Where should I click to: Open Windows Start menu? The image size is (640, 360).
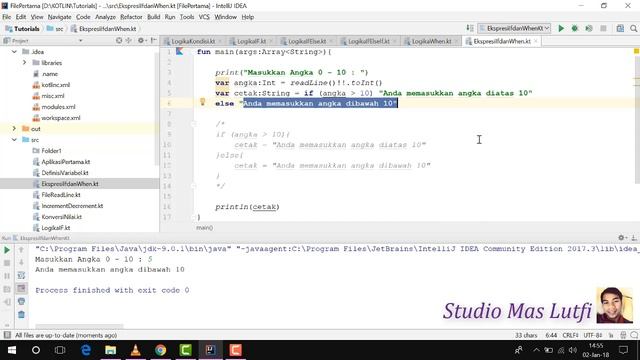coord(12,350)
